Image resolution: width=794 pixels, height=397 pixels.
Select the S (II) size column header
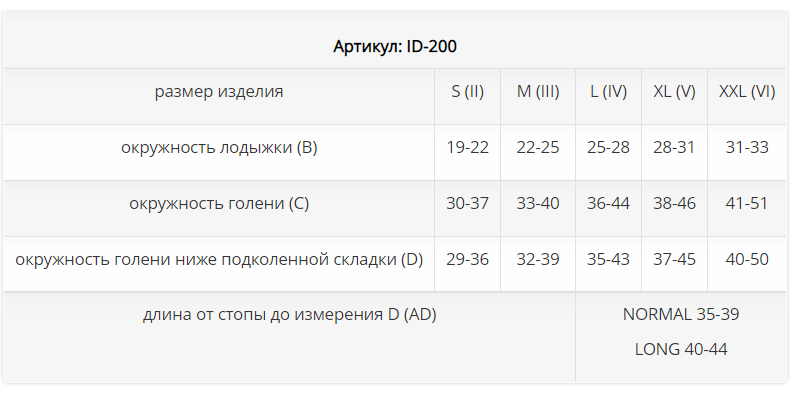[x=467, y=92]
